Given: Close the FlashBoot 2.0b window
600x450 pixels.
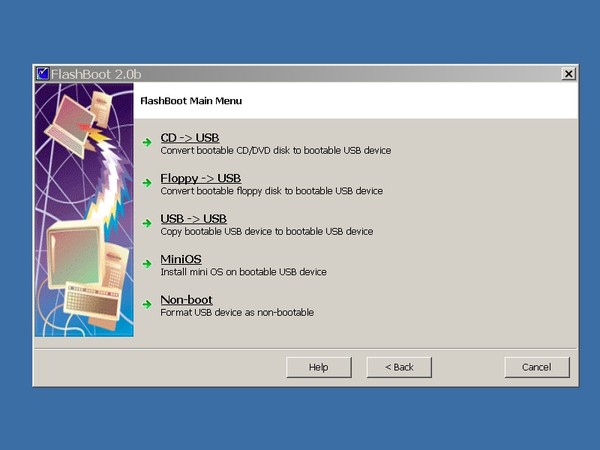Looking at the screenshot, I should 569,73.
